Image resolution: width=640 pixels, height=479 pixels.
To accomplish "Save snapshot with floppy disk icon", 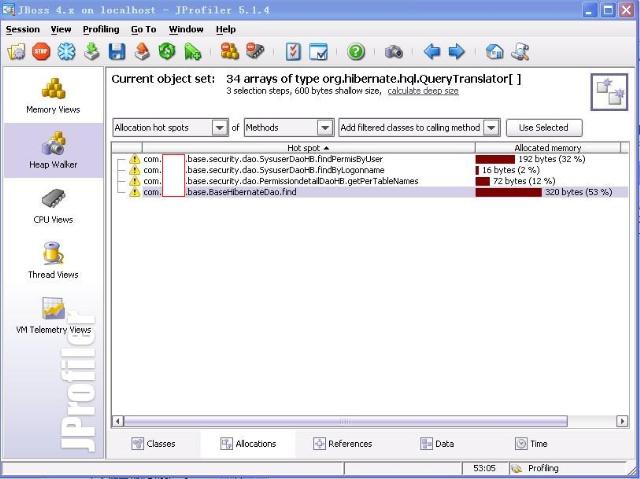I will point(117,52).
